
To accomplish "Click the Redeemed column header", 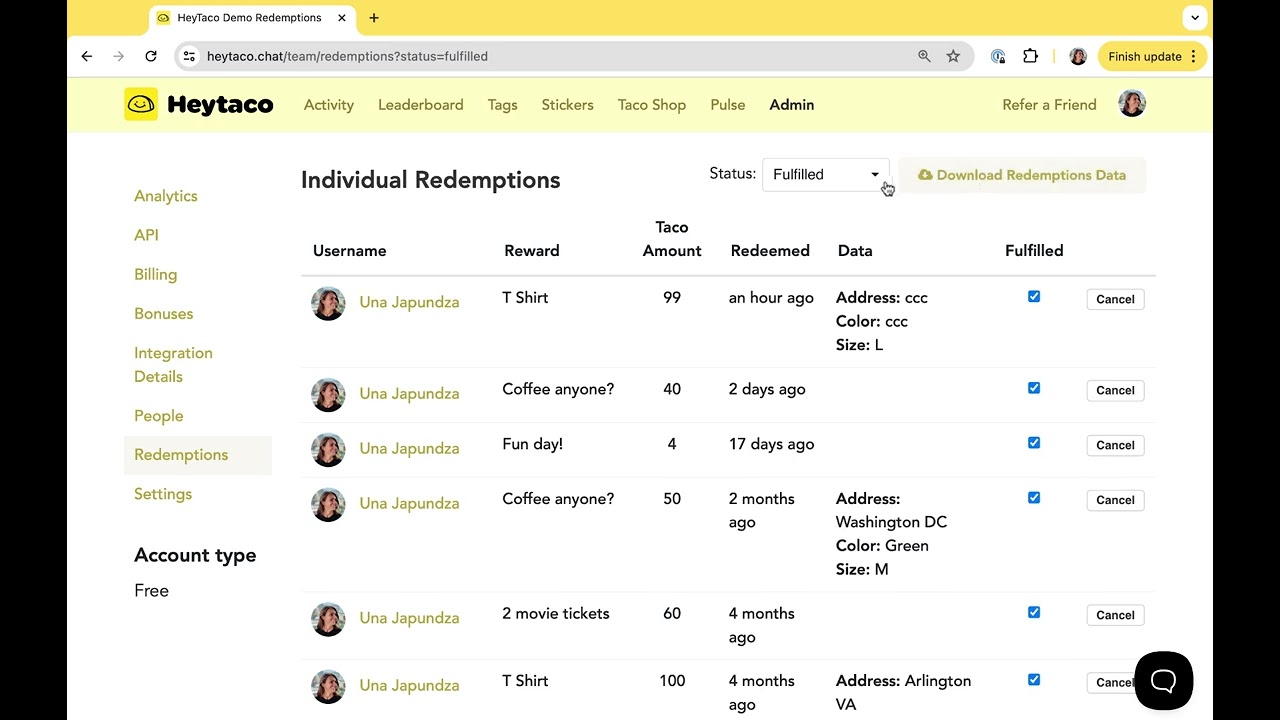I will 770,251.
